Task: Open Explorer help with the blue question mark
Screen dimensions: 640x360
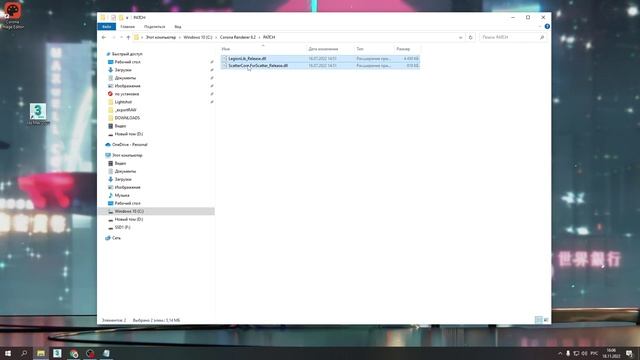Action: [547, 27]
